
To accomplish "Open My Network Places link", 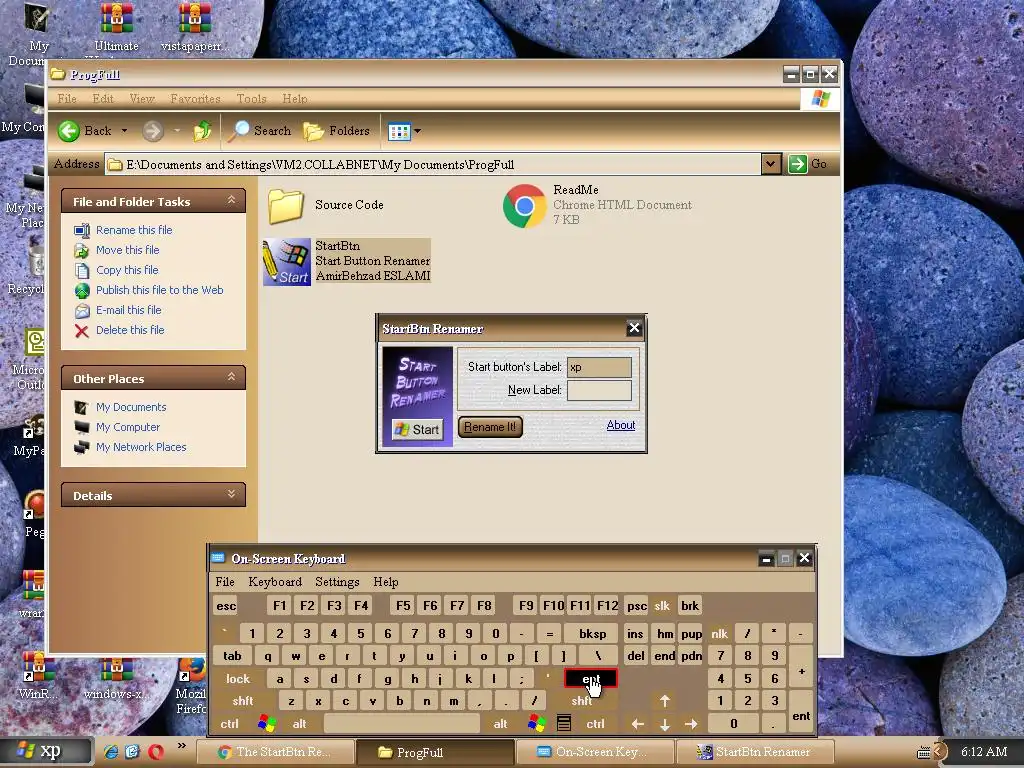I will pyautogui.click(x=141, y=447).
